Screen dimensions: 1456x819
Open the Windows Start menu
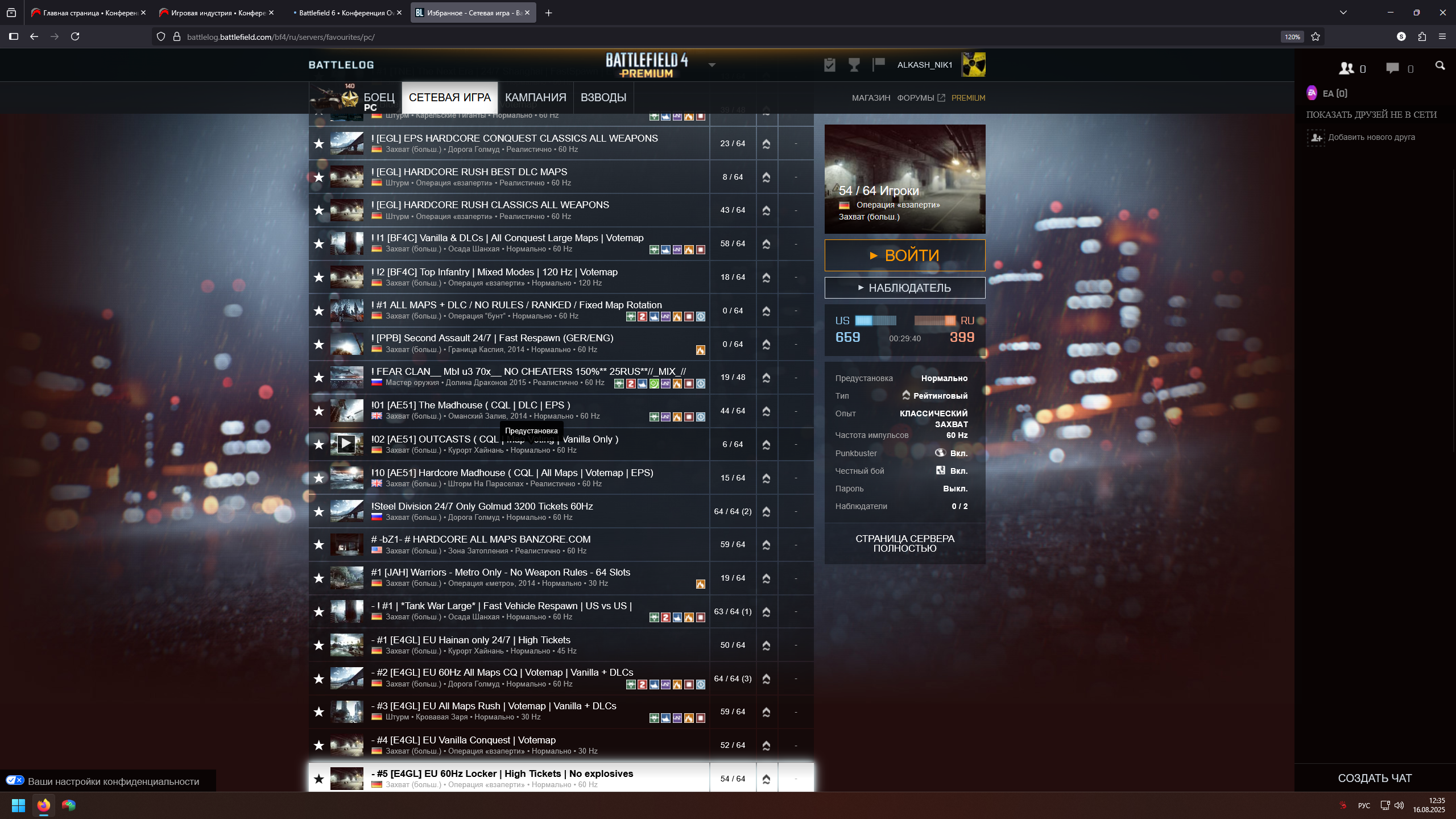coord(18,805)
